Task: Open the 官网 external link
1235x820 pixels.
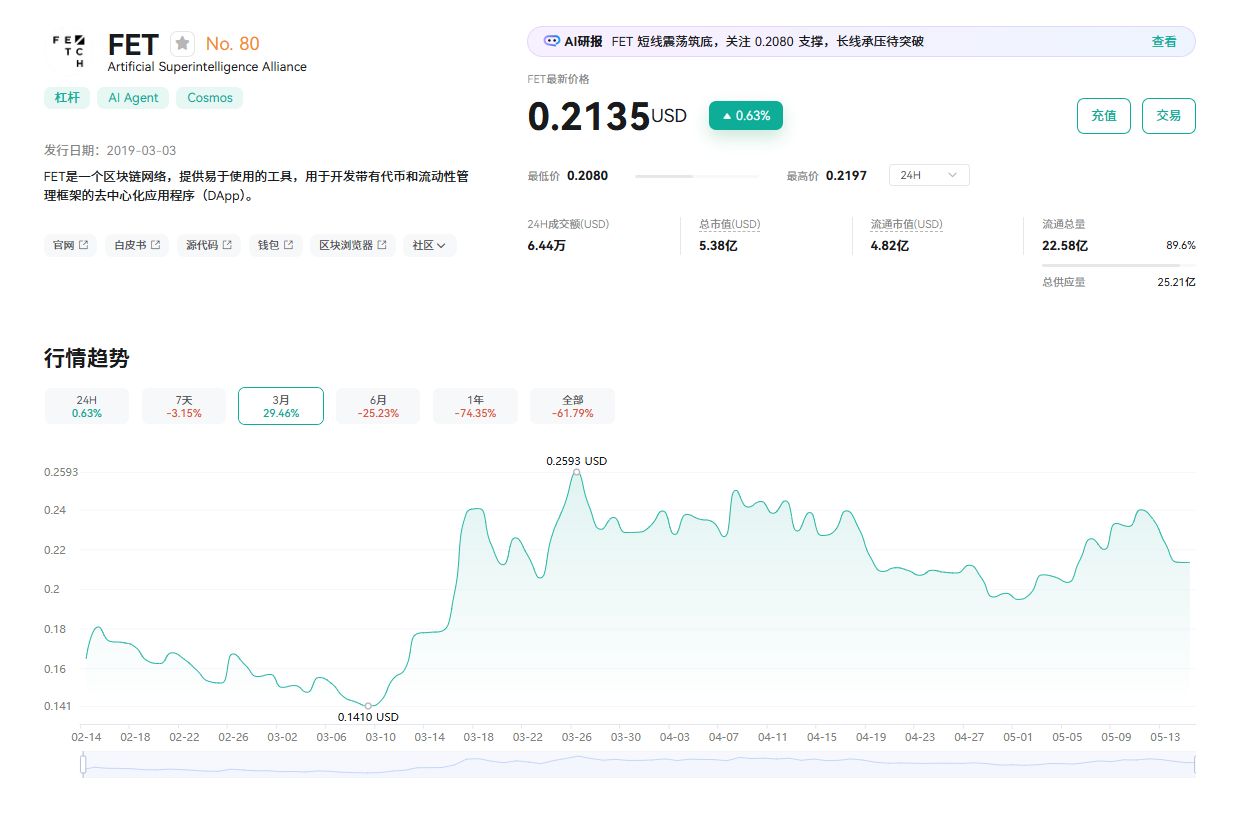Action: [x=70, y=245]
